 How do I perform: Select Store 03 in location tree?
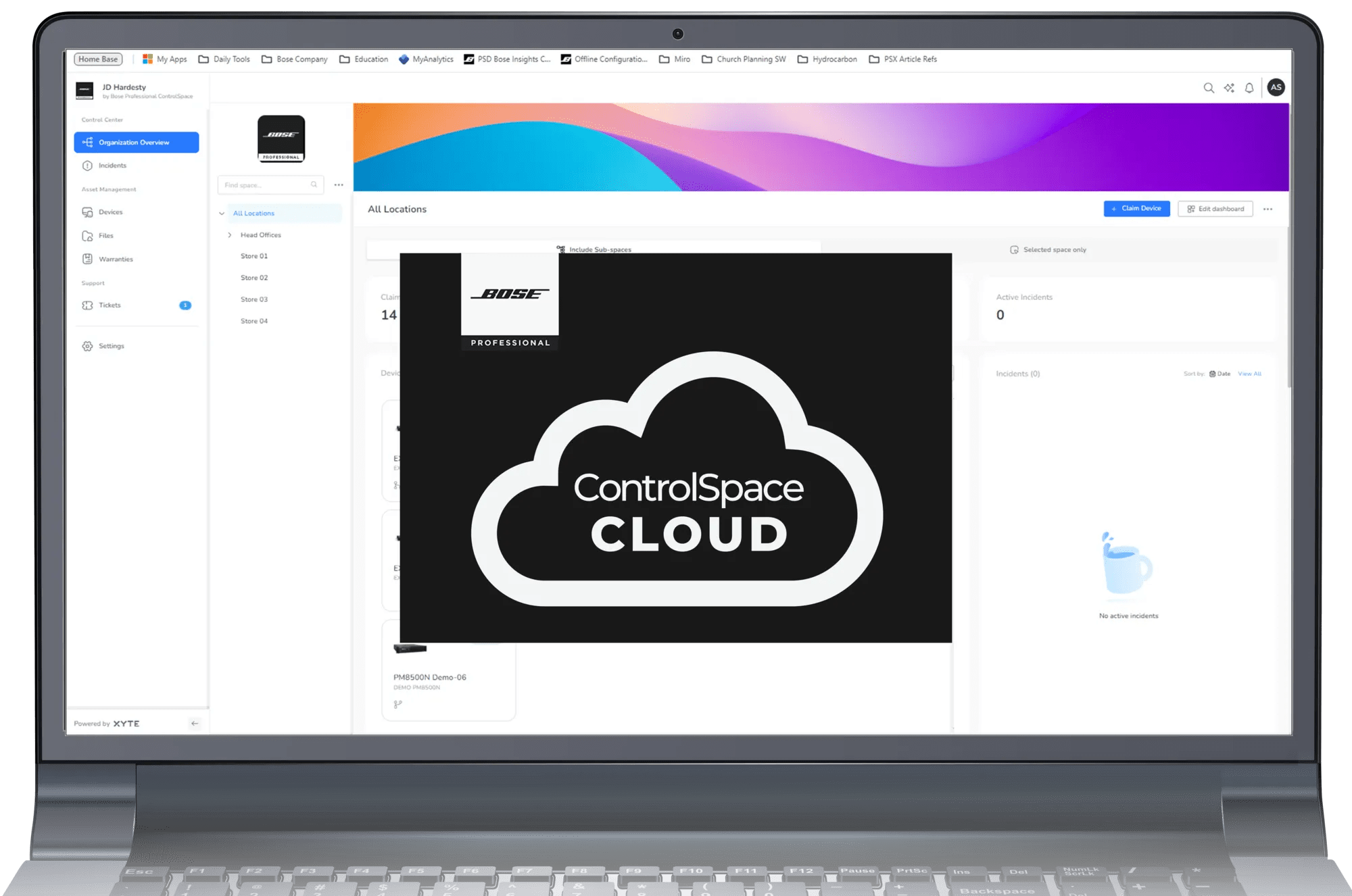coord(254,299)
